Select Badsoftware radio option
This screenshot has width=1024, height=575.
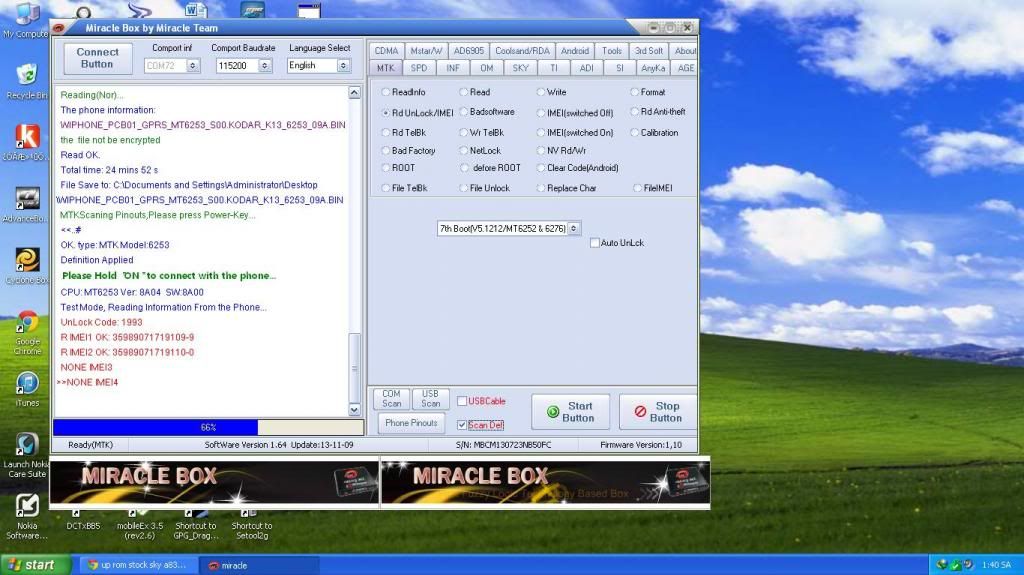pos(464,112)
